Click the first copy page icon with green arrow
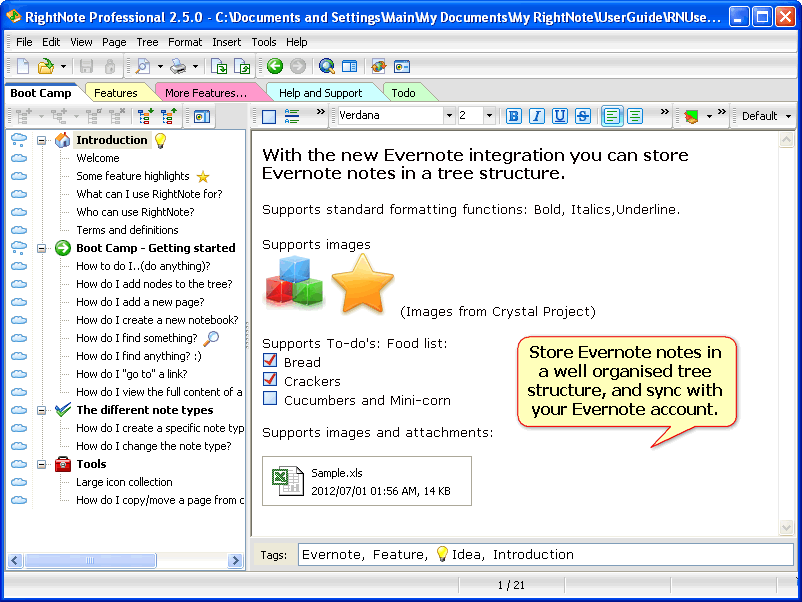 (x=219, y=66)
